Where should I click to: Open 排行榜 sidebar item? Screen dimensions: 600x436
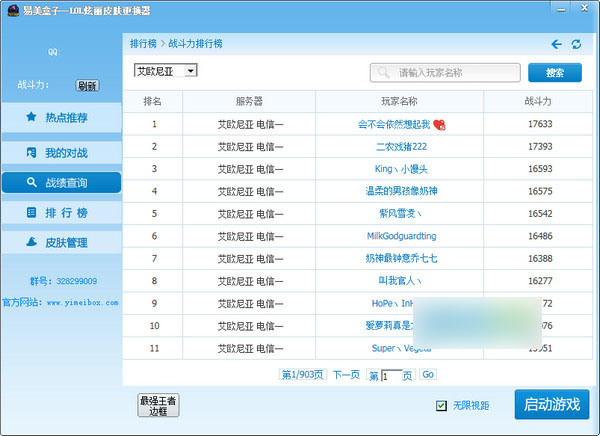coord(62,212)
